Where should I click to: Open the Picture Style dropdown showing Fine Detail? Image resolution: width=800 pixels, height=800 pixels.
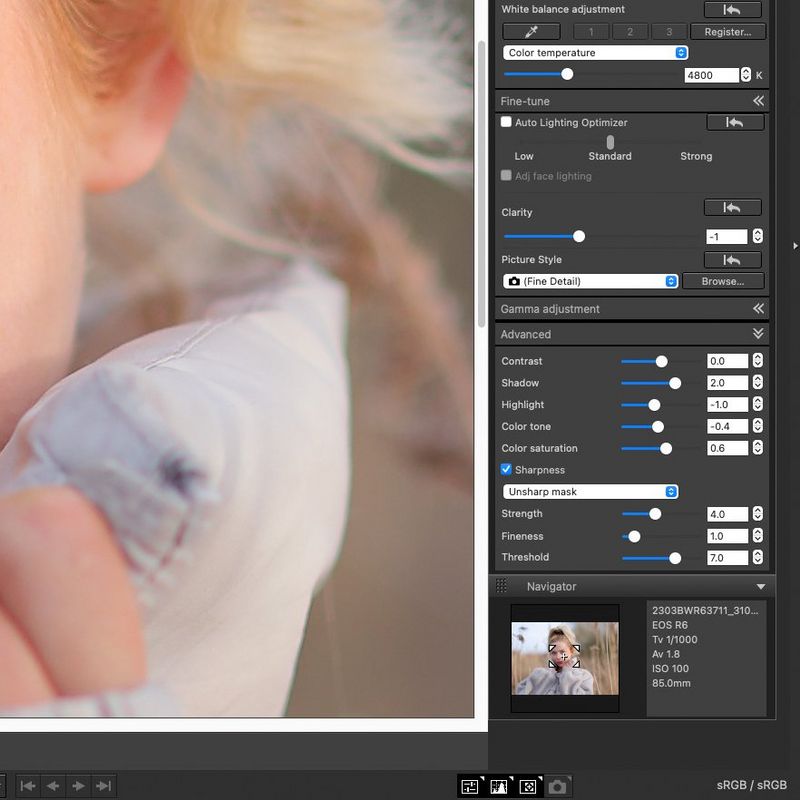tap(590, 281)
